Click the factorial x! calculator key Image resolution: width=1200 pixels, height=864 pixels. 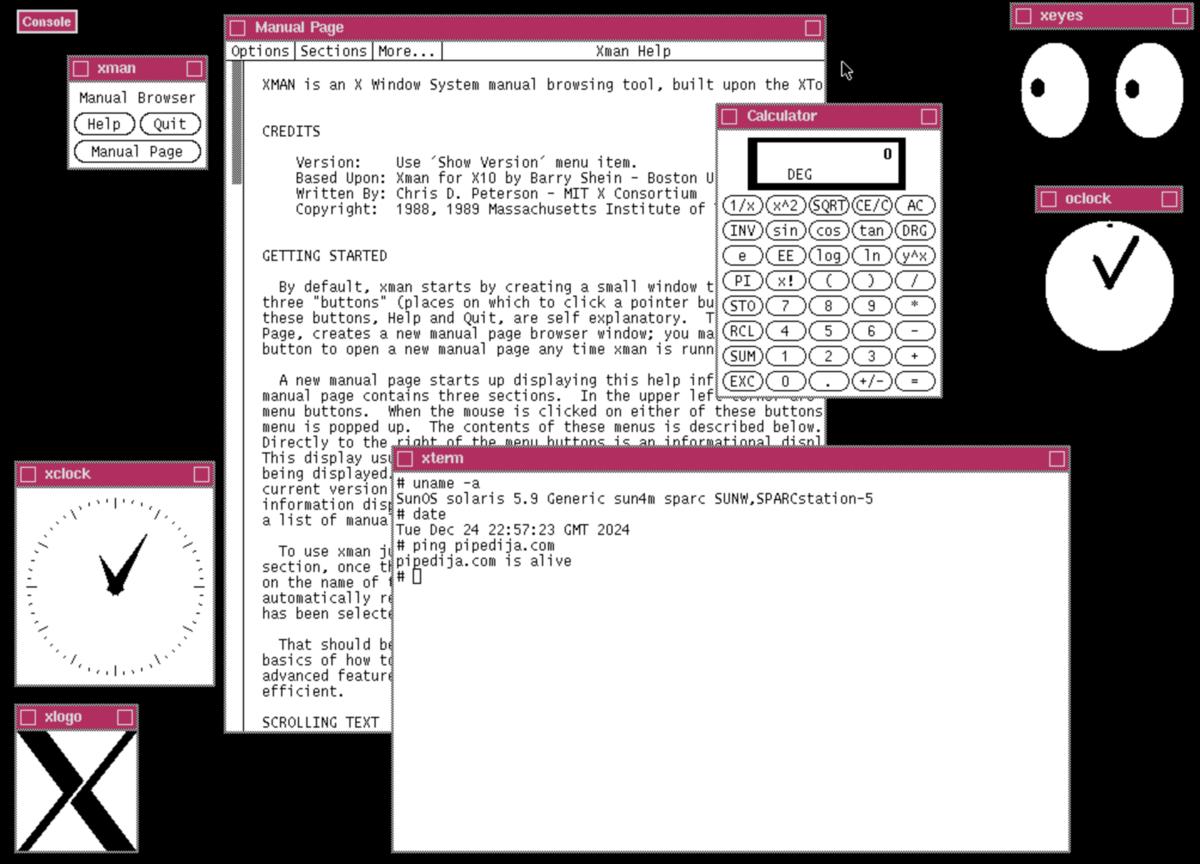click(x=785, y=281)
